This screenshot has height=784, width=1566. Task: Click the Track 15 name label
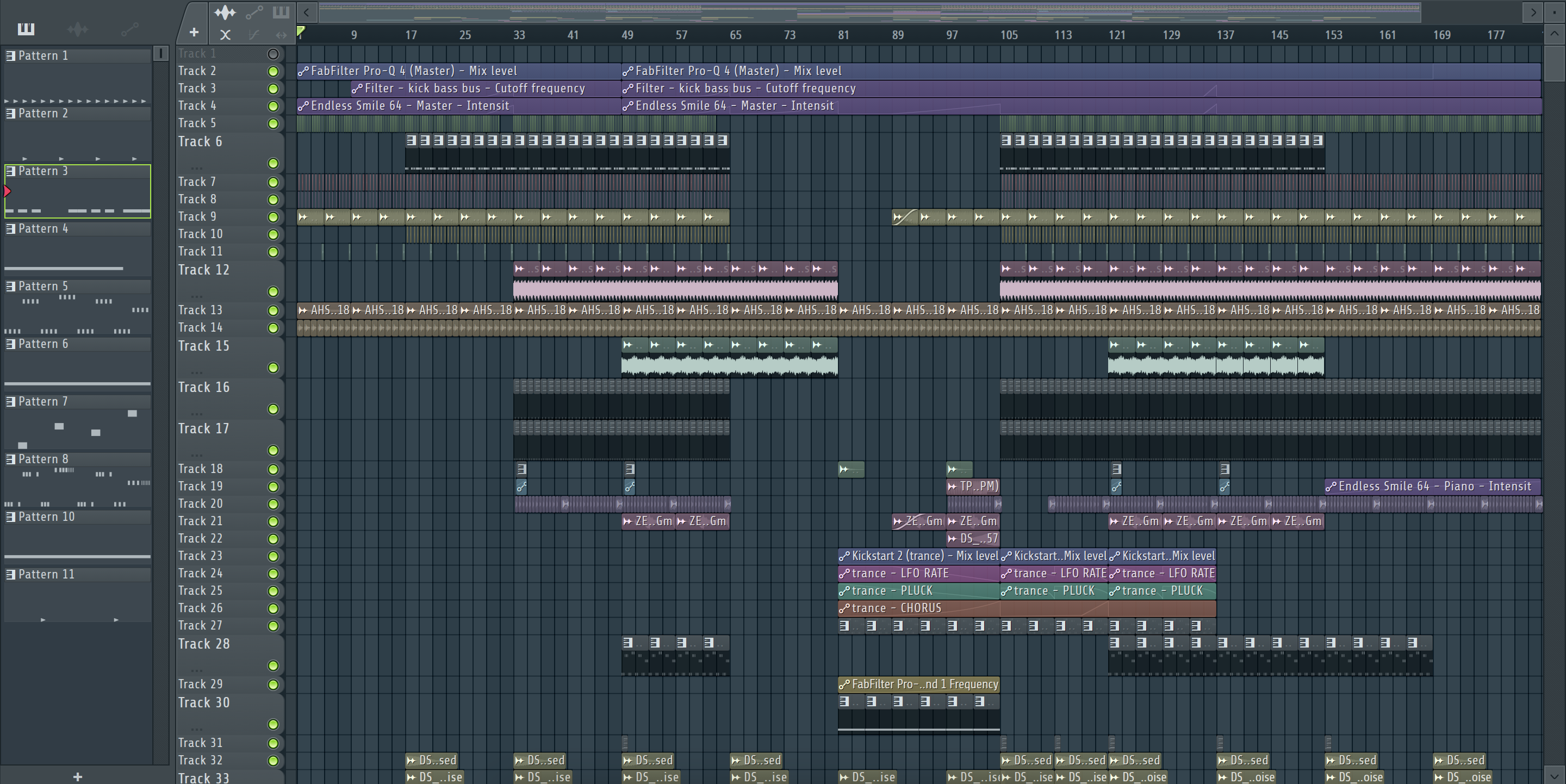tap(204, 346)
